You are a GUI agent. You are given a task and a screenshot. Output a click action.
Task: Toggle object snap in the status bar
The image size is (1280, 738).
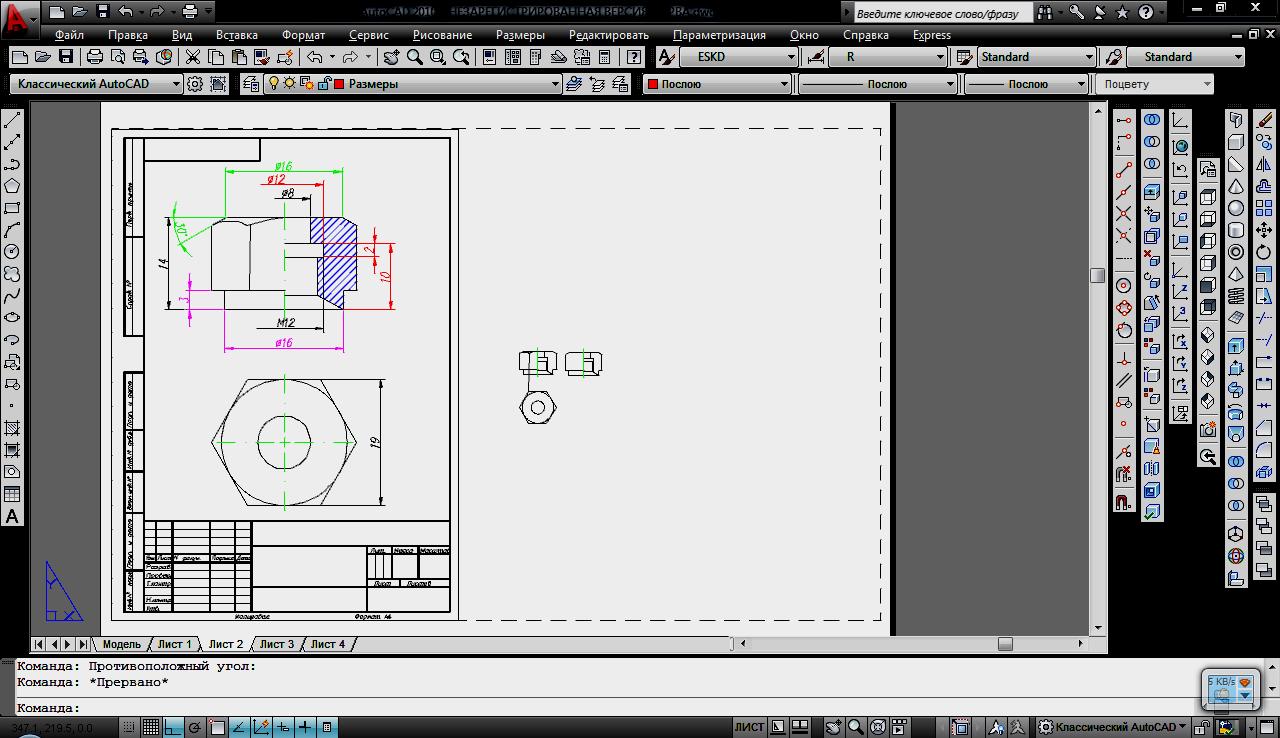pyautogui.click(x=217, y=727)
